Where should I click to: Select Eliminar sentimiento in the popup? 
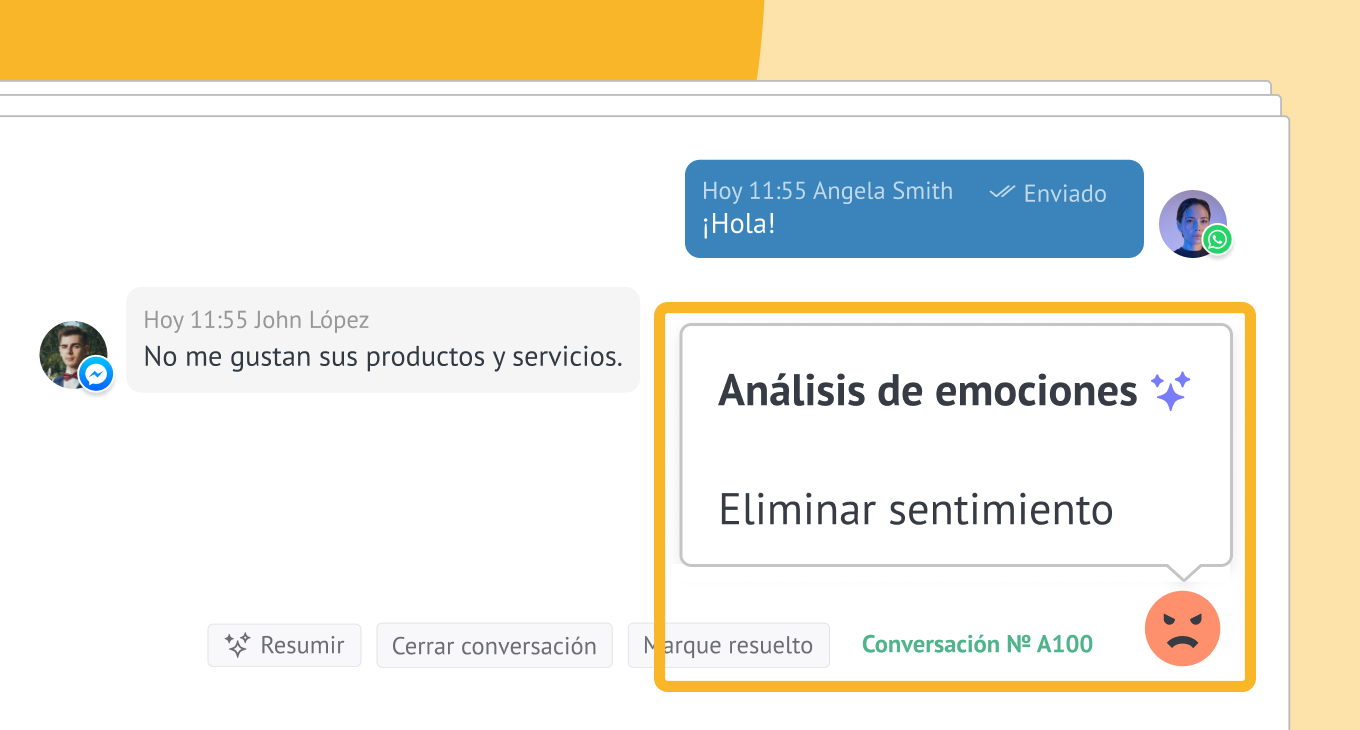(x=916, y=510)
